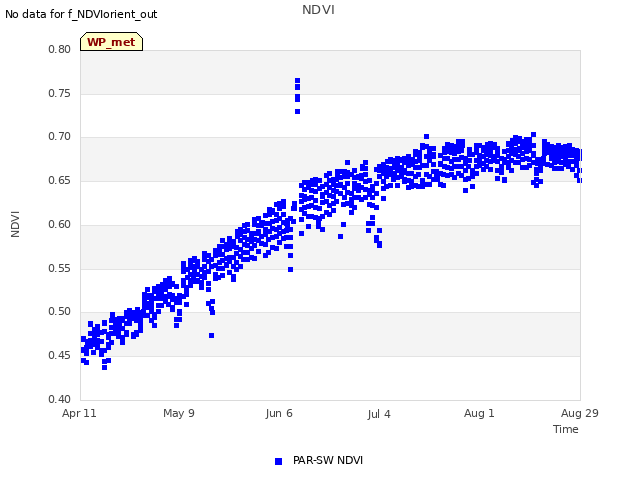Click the vertical NDVI axis label
Viewport: 640px width, 480px height.
point(15,224)
